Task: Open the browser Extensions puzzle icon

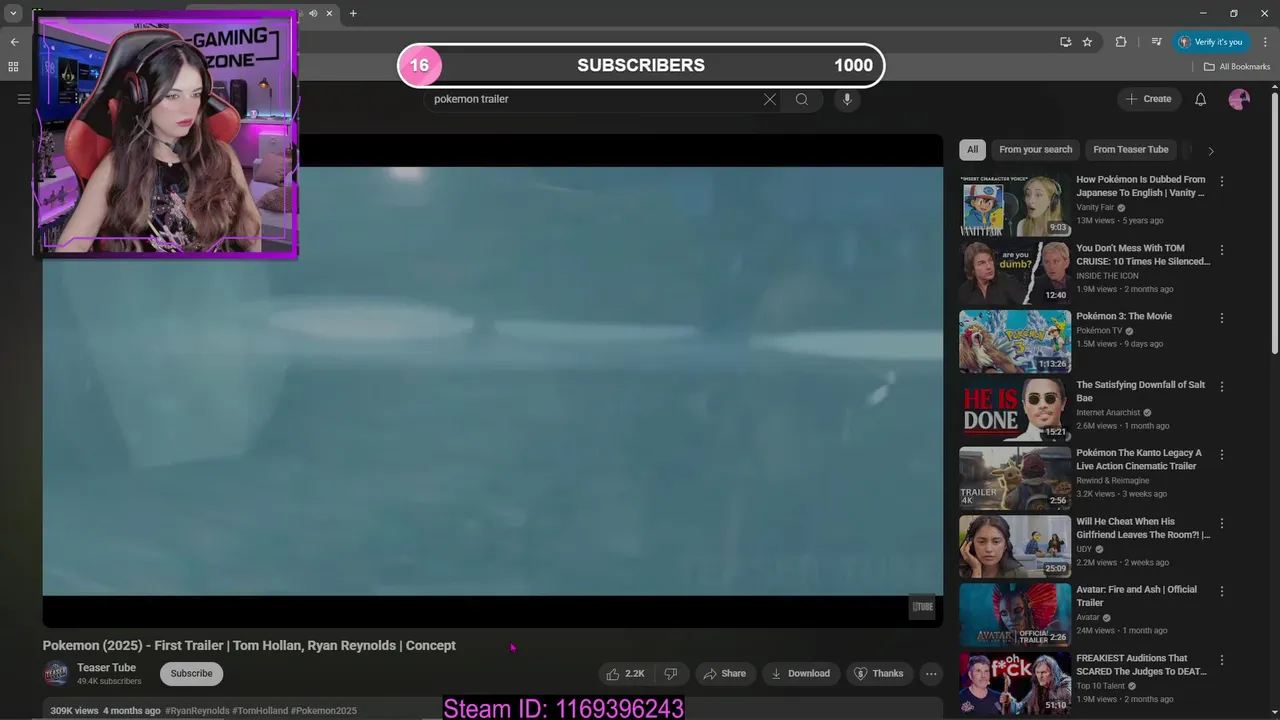Action: click(x=1121, y=42)
